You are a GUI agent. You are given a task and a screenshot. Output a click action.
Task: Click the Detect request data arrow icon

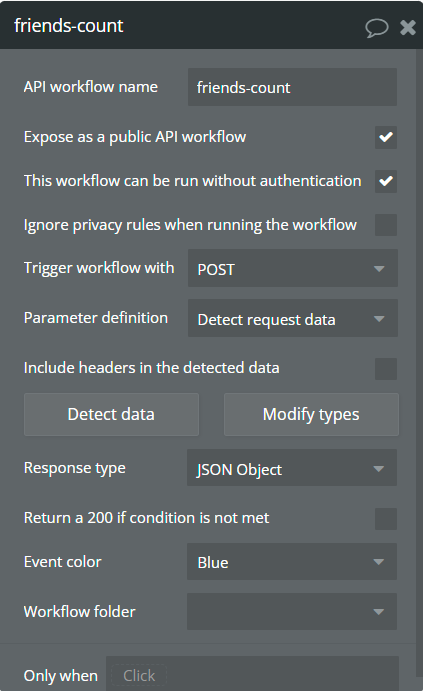(379, 319)
